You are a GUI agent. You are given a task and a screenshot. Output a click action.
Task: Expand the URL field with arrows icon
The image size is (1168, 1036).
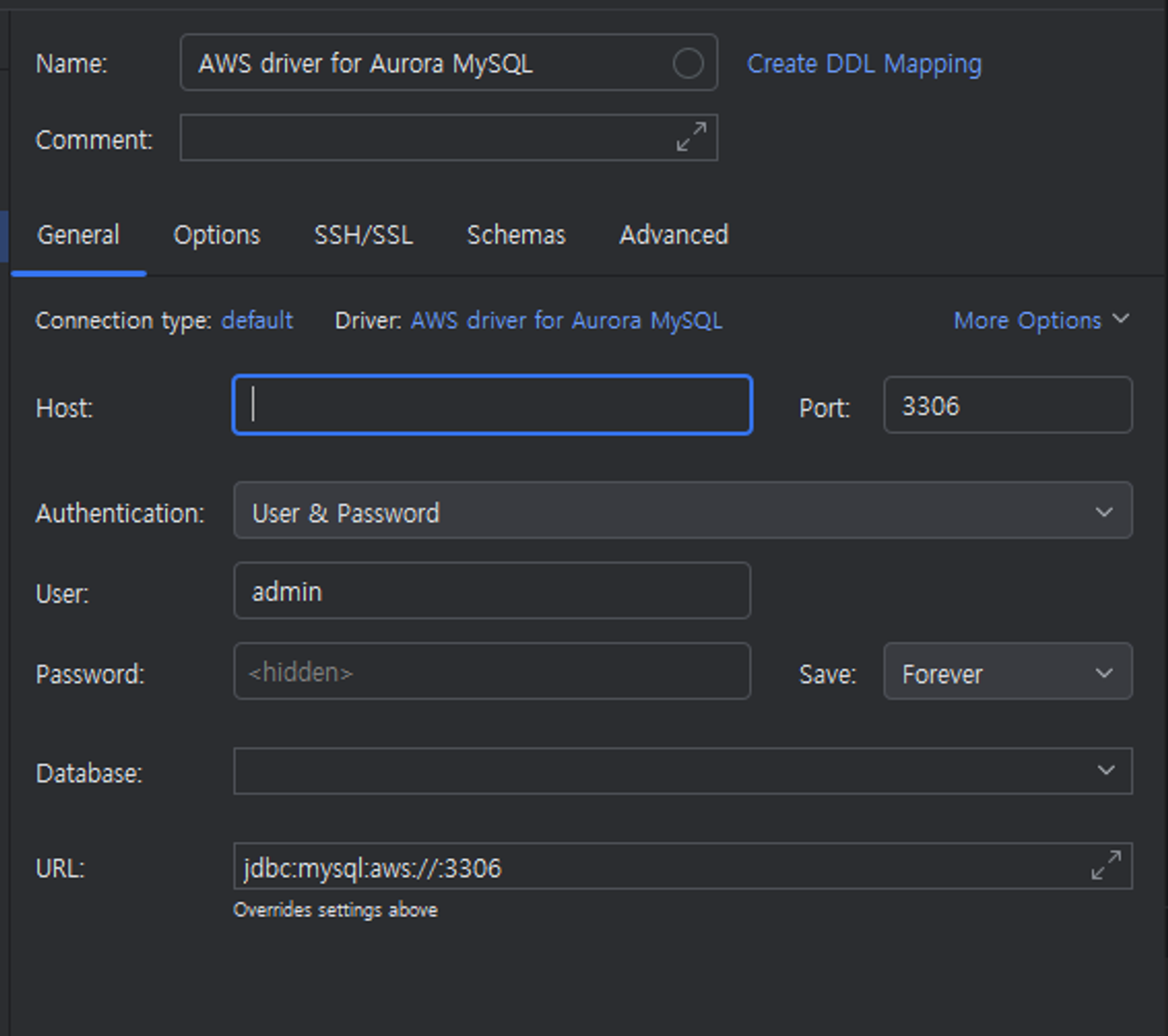[1106, 865]
